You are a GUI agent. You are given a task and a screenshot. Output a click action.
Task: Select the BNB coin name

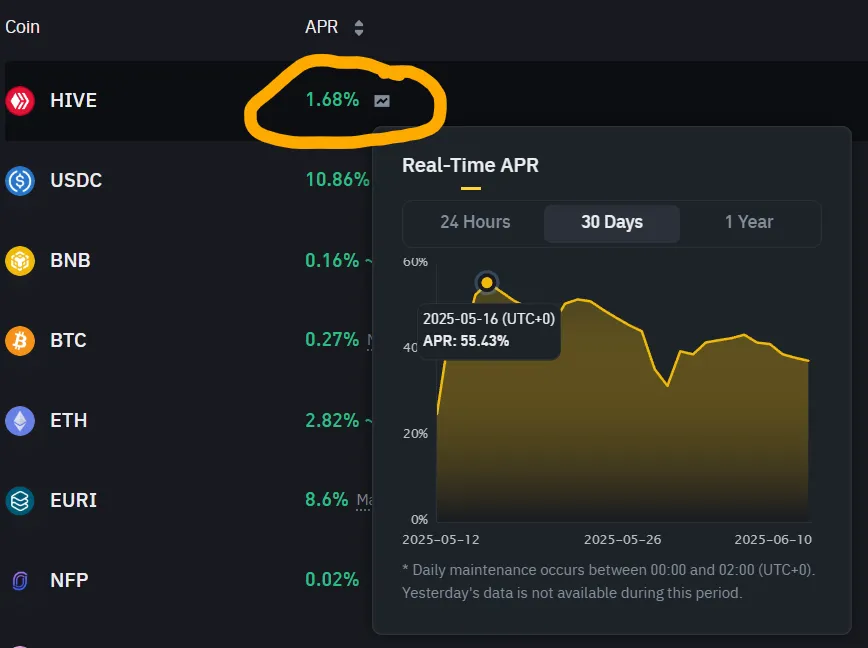point(70,261)
